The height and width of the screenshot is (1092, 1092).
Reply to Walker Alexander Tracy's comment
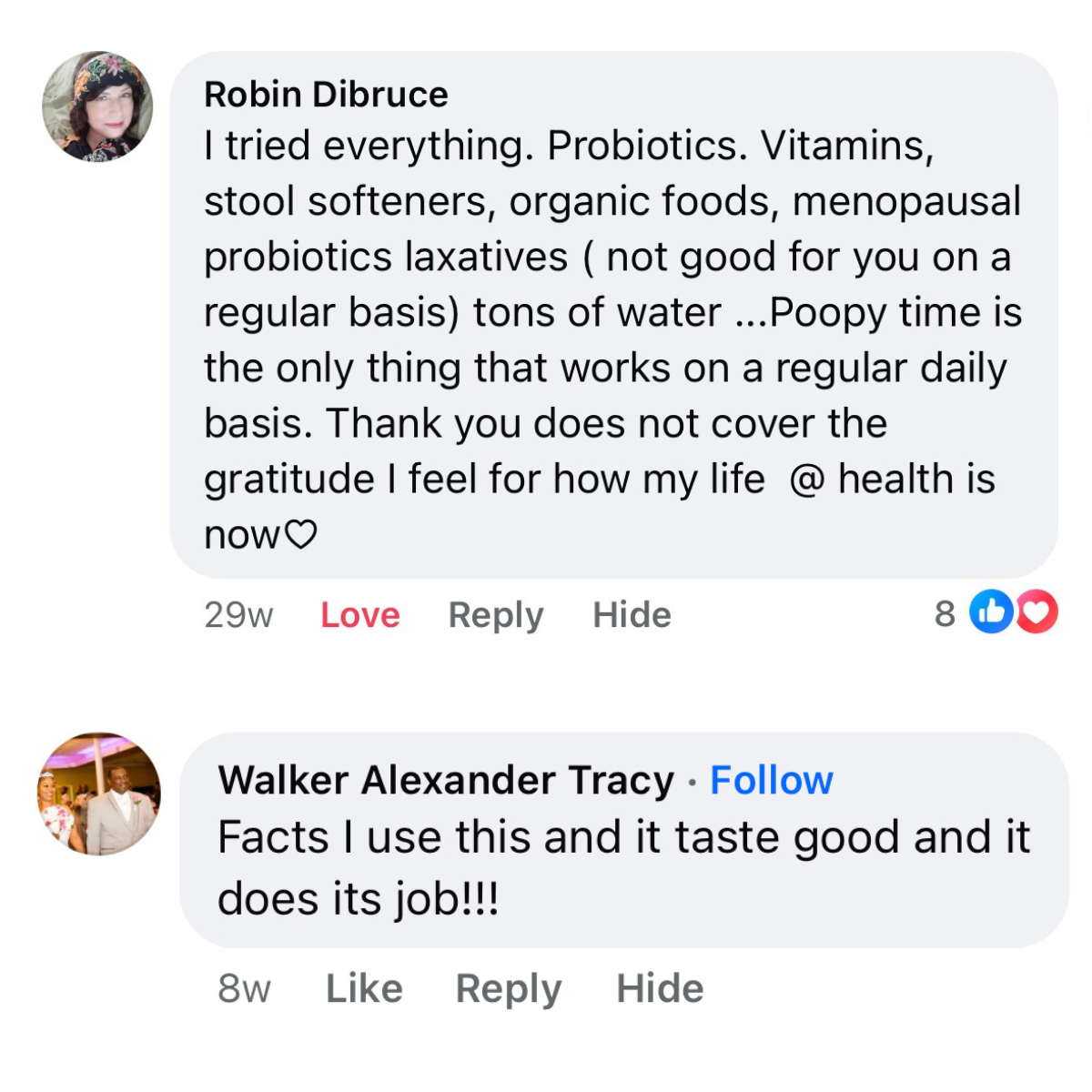[509, 987]
